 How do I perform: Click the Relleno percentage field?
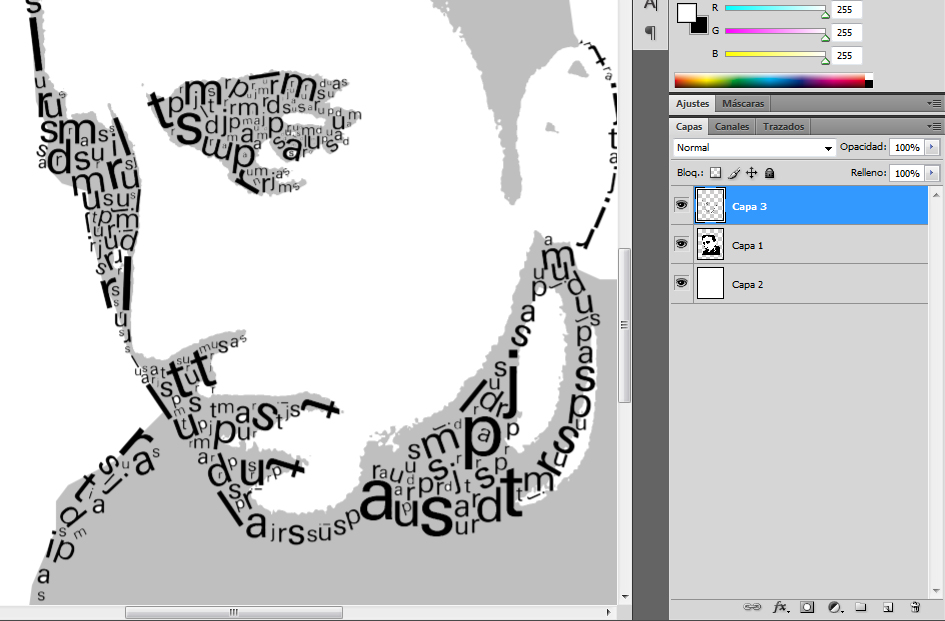907,173
